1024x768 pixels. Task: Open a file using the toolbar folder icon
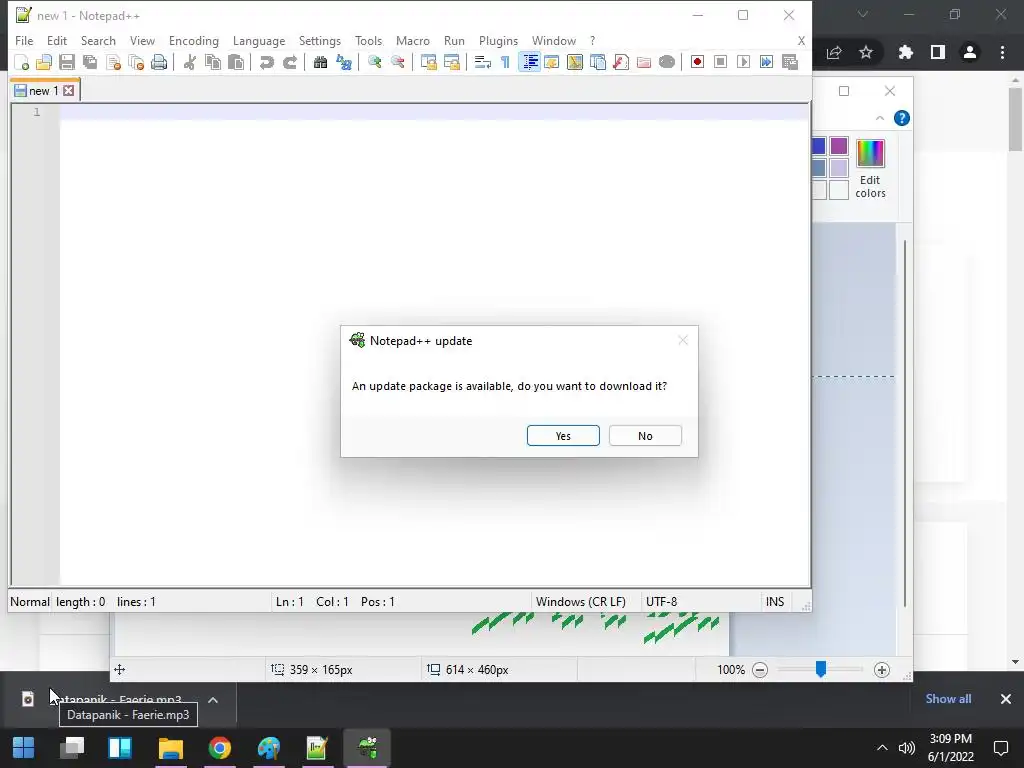coord(44,62)
